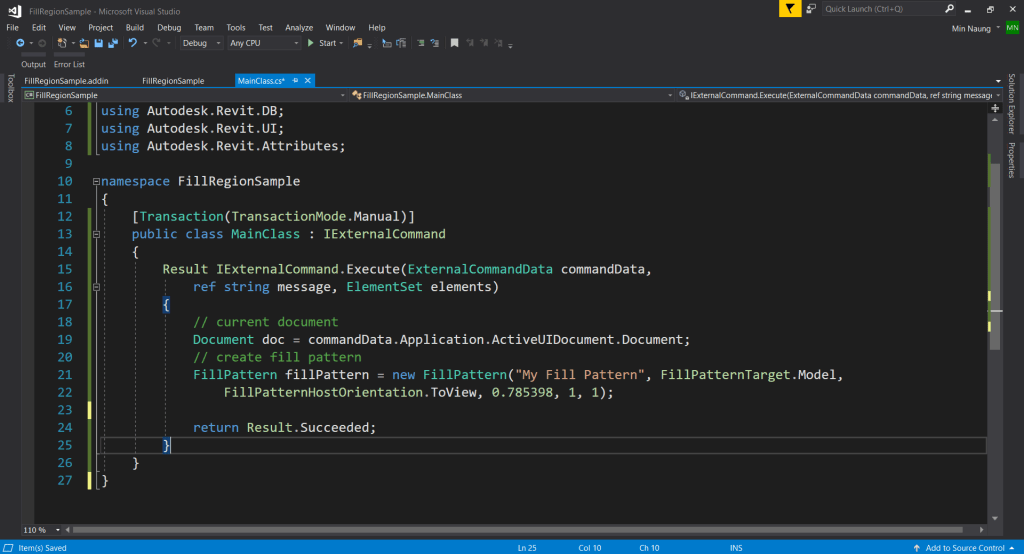The width and height of the screenshot is (1024, 554).
Task: Switch to the FillRegionSample.addin tab
Action: (66, 80)
